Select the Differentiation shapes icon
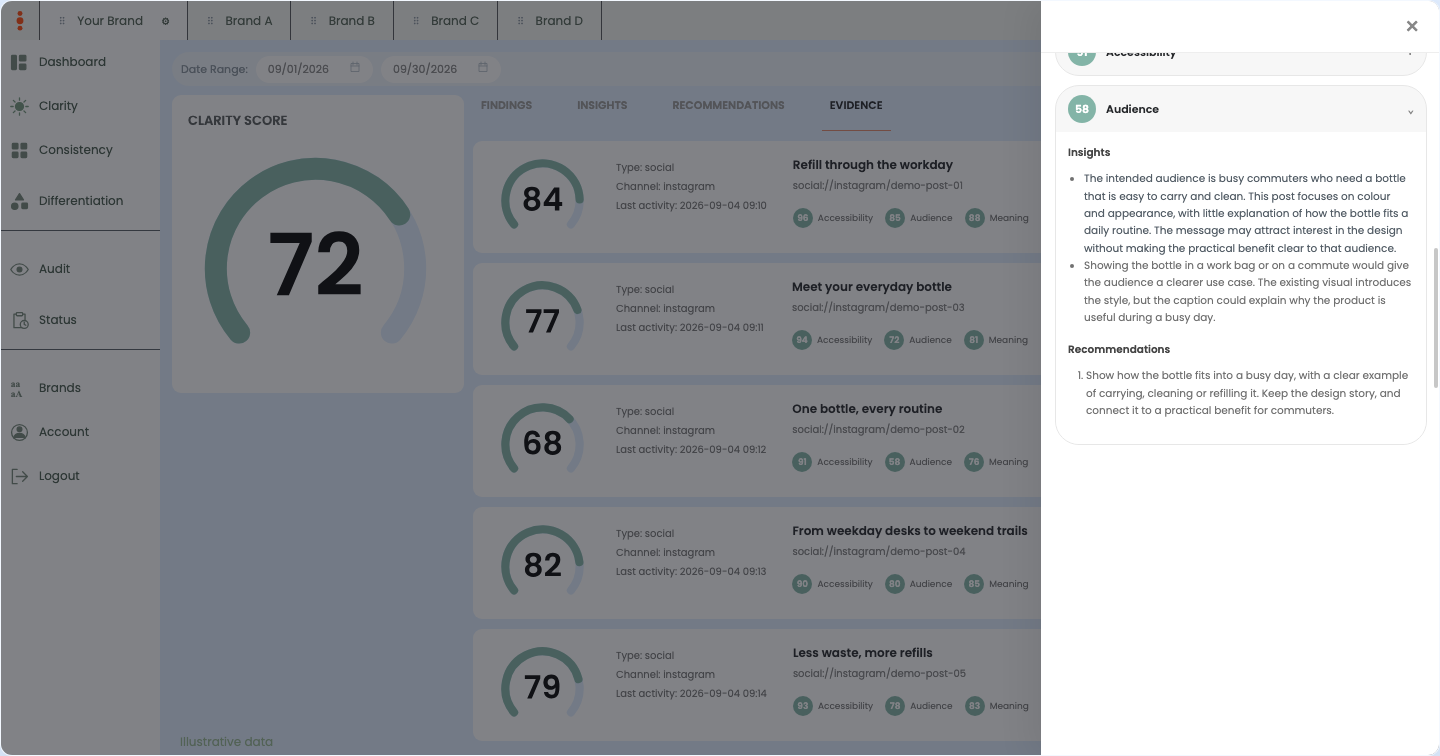 coord(19,201)
